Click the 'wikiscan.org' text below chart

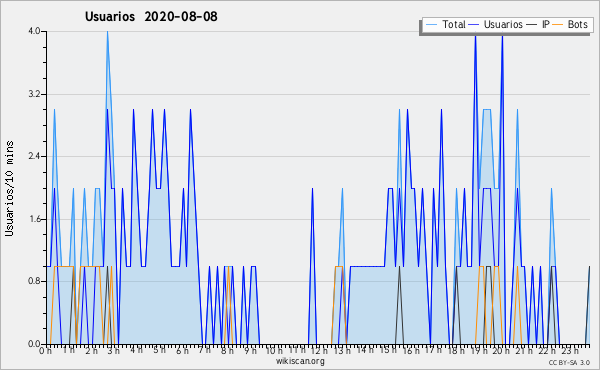pyautogui.click(x=300, y=361)
